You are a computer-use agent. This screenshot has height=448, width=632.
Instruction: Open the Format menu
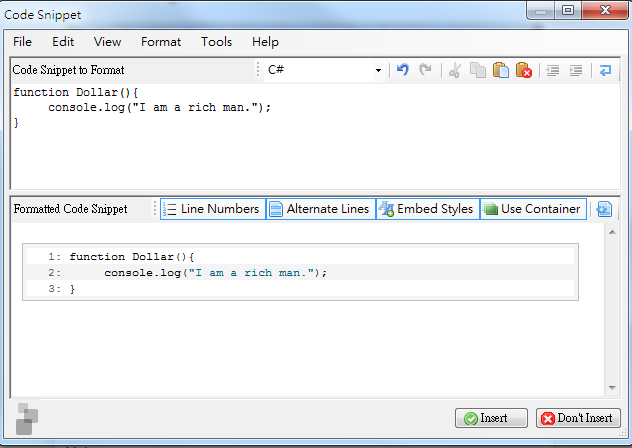pos(161,42)
